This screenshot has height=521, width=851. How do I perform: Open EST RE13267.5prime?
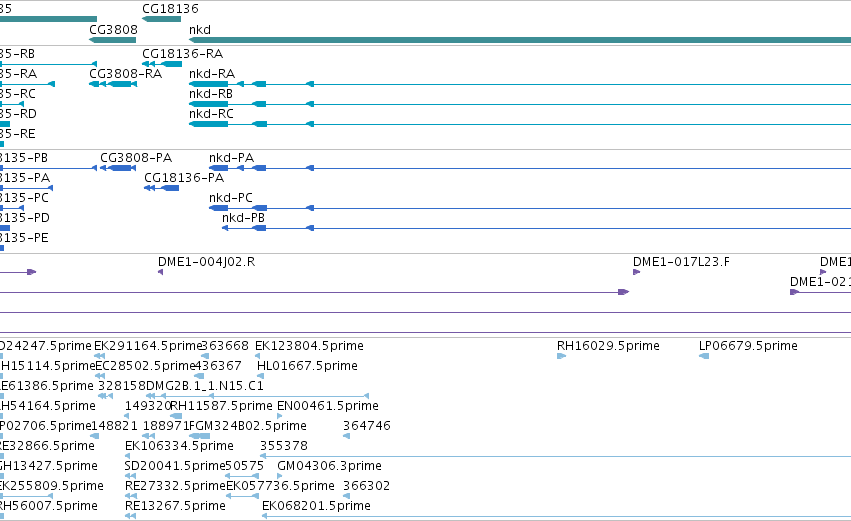[175, 507]
